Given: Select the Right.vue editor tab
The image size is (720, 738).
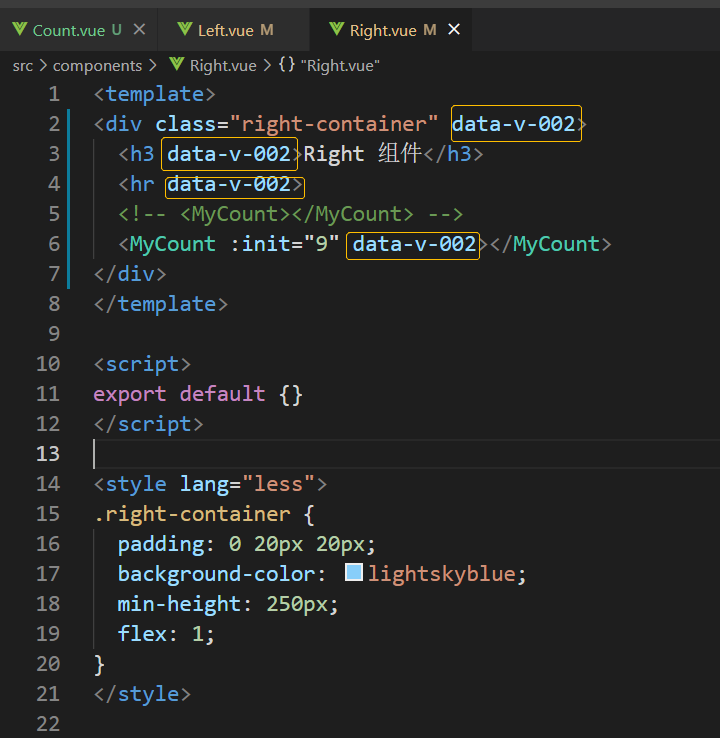Looking at the screenshot, I should click(x=382, y=30).
